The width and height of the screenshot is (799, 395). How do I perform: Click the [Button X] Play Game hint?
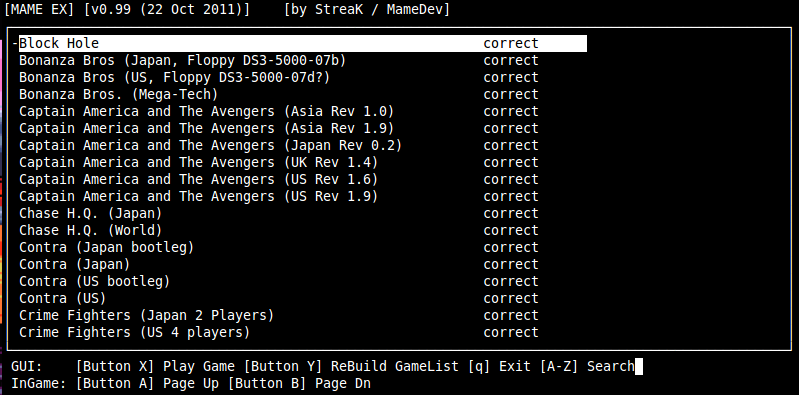155,366
